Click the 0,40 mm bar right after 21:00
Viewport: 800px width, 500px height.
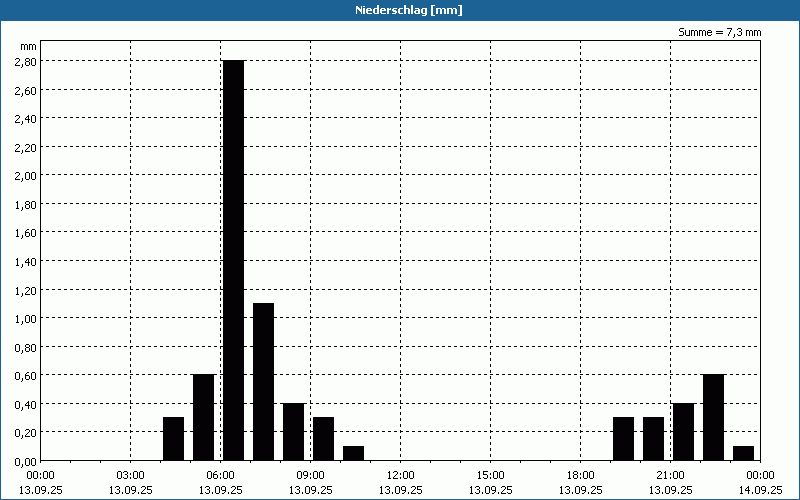683,431
